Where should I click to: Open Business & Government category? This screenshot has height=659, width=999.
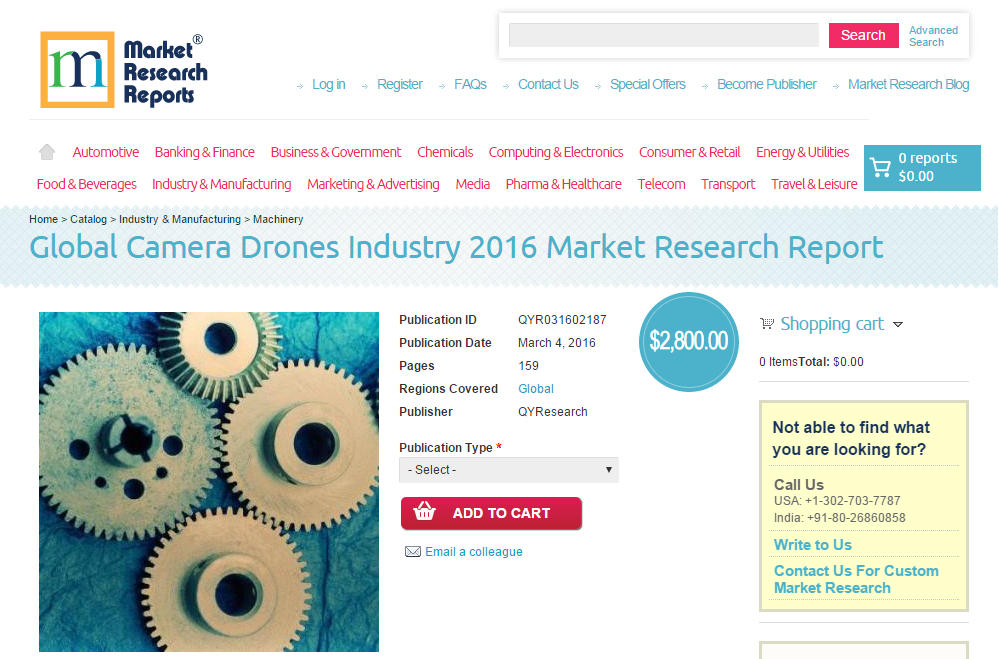336,152
